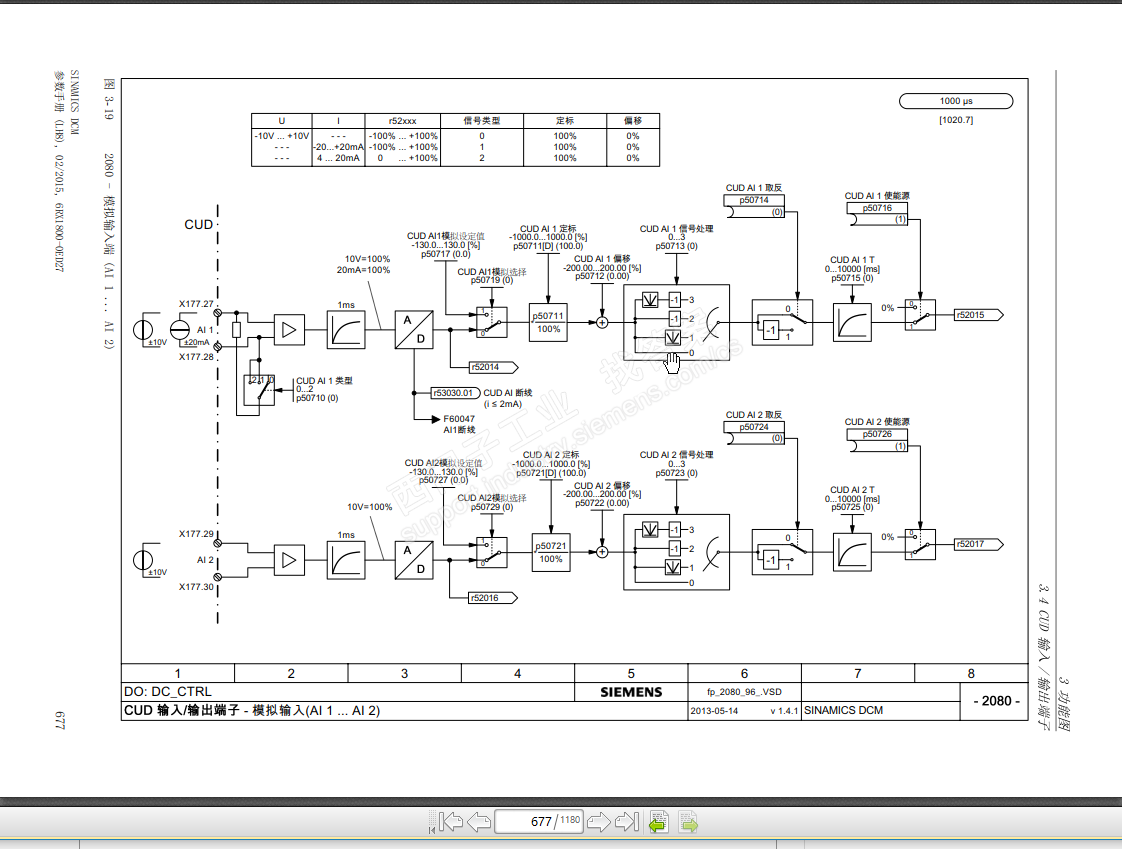Go to the first page of the document
Viewport: 1122px width, 849px height.
click(451, 822)
